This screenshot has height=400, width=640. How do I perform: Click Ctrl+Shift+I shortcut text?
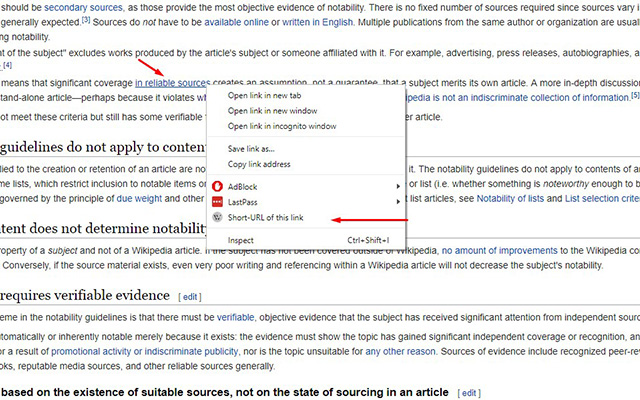pyautogui.click(x=368, y=240)
